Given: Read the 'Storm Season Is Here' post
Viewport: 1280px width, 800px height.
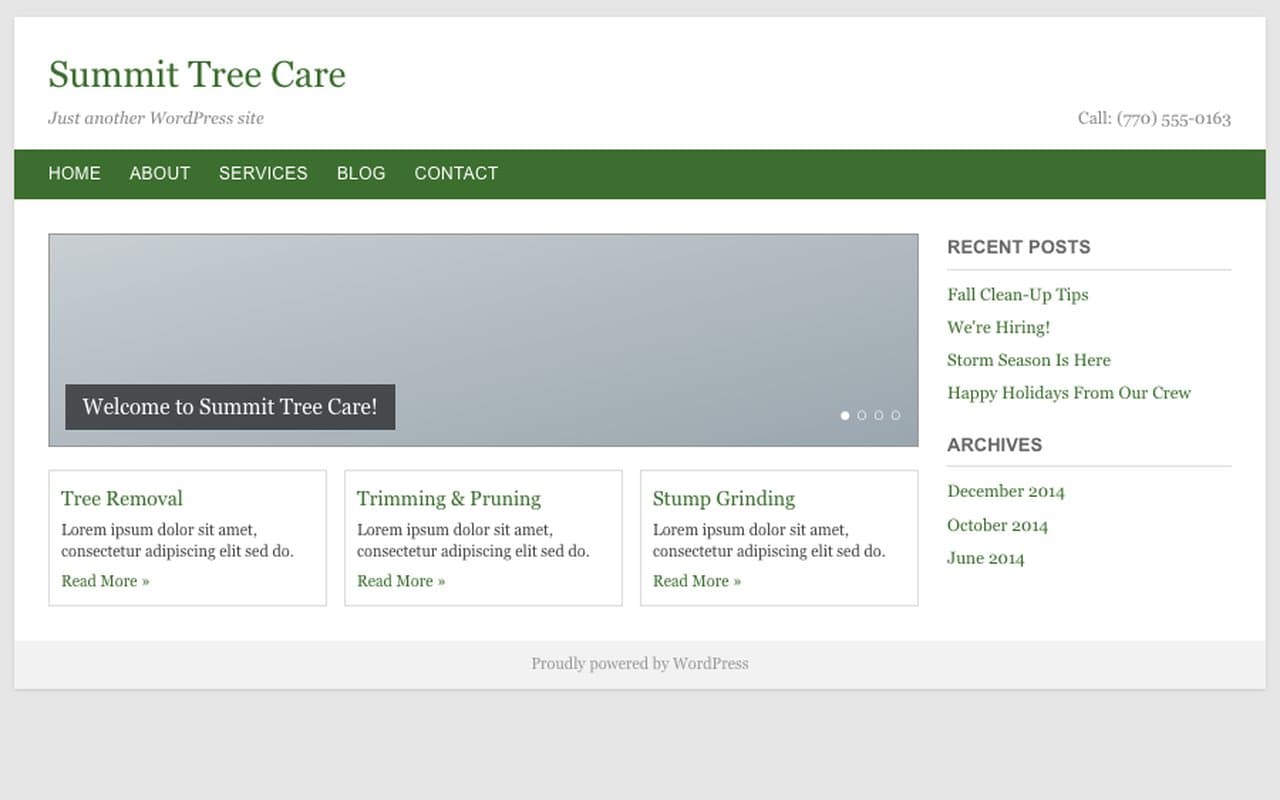Looking at the screenshot, I should [1029, 360].
